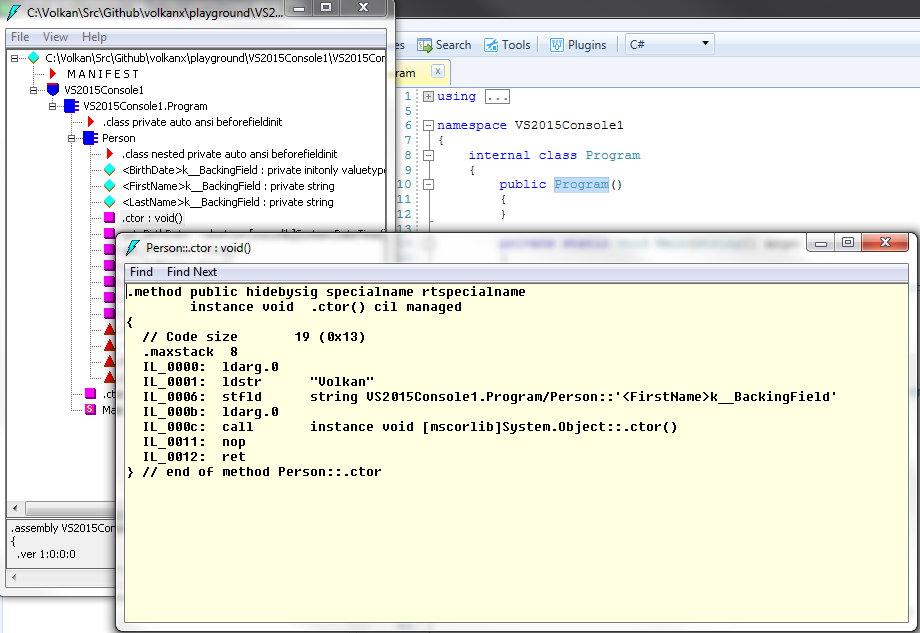Click the S icon for the Main method

pos(90,410)
